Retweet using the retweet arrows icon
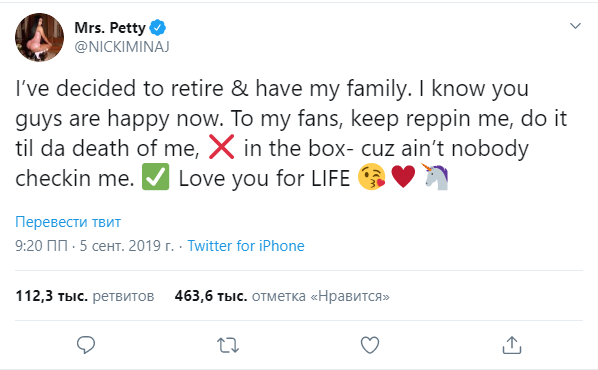Screen dimensions: 598x370 coord(228,345)
